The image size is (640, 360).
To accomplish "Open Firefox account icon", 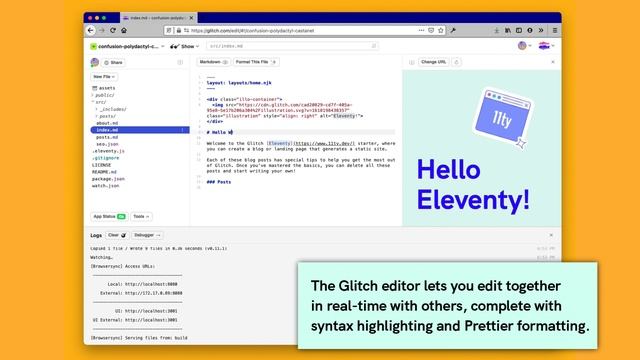I will tap(530, 30).
